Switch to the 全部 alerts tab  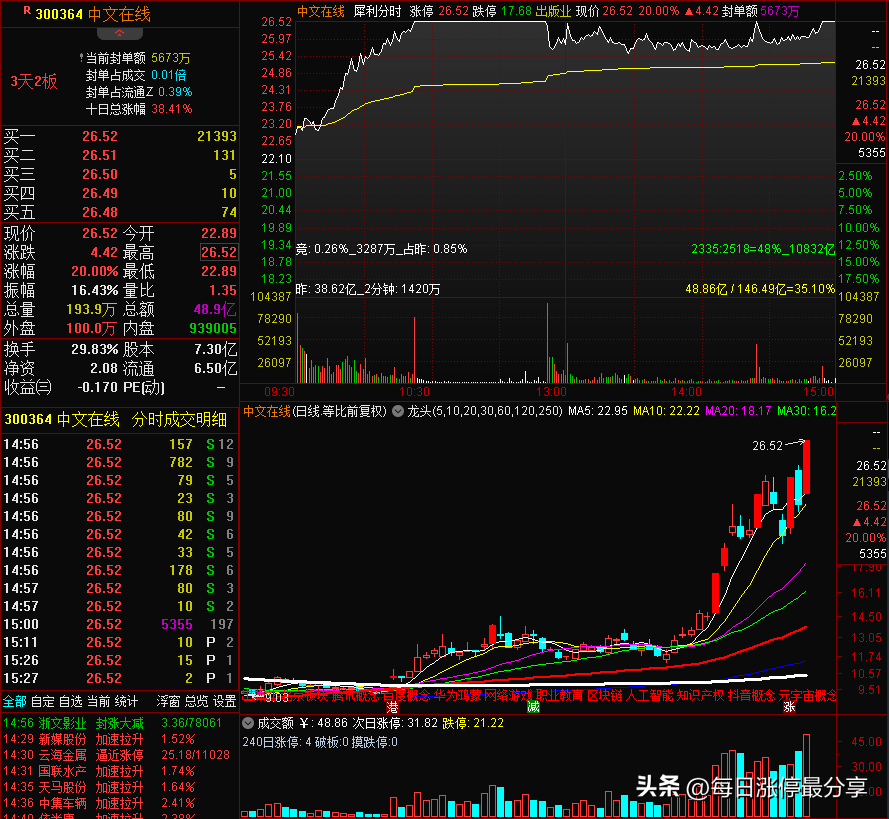[x=14, y=702]
